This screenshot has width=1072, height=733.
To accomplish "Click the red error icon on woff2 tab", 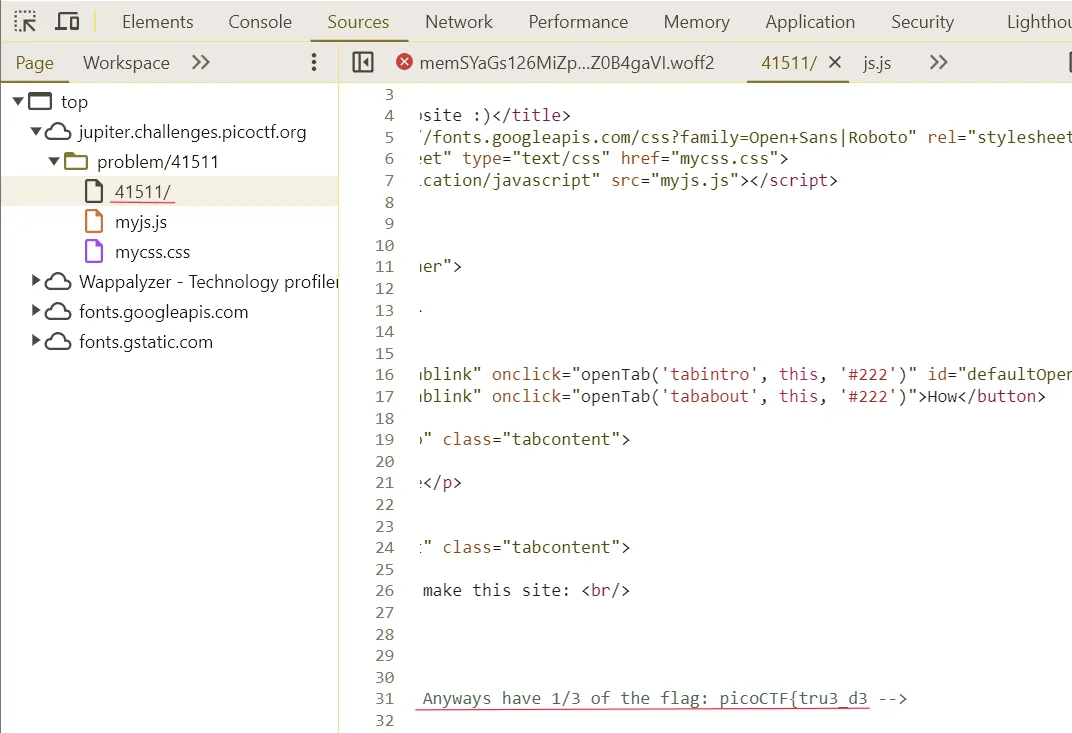I will coord(404,62).
